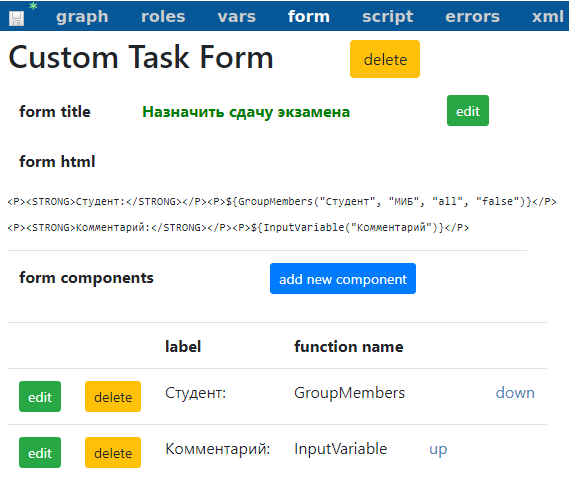Switch to the roles tab
Screen dimensions: 569x481
(x=163, y=17)
